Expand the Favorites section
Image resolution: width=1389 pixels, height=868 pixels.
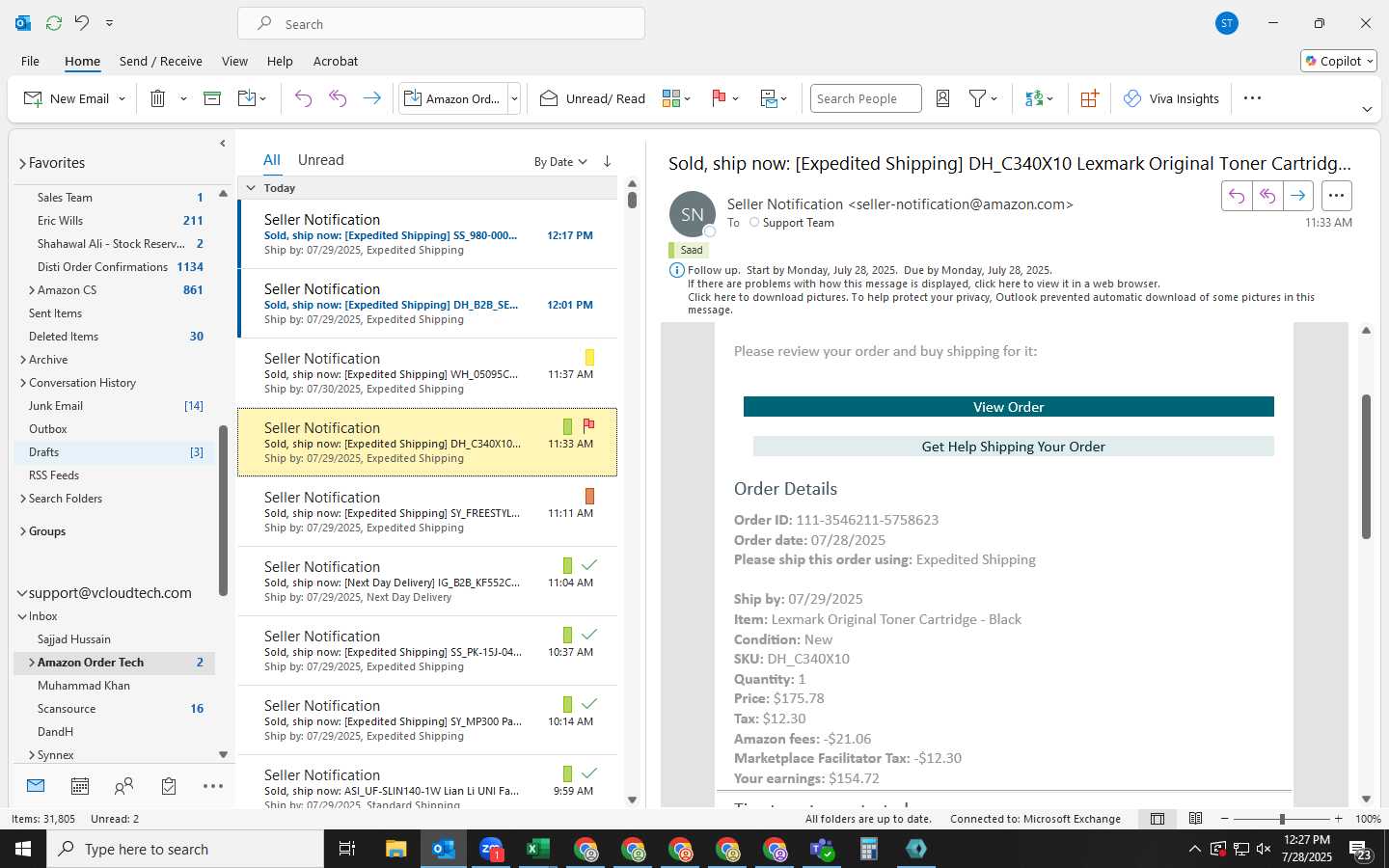tap(22, 164)
